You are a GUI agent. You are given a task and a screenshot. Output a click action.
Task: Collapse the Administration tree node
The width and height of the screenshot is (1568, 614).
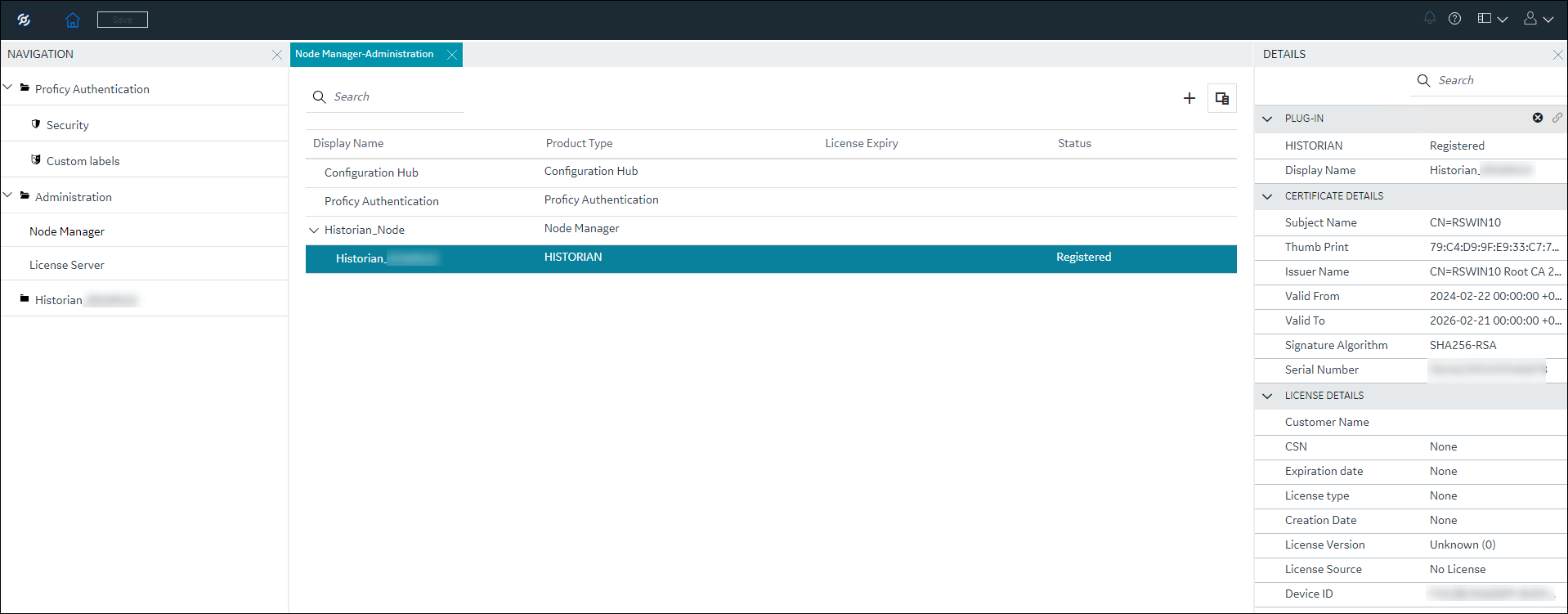(x=8, y=195)
